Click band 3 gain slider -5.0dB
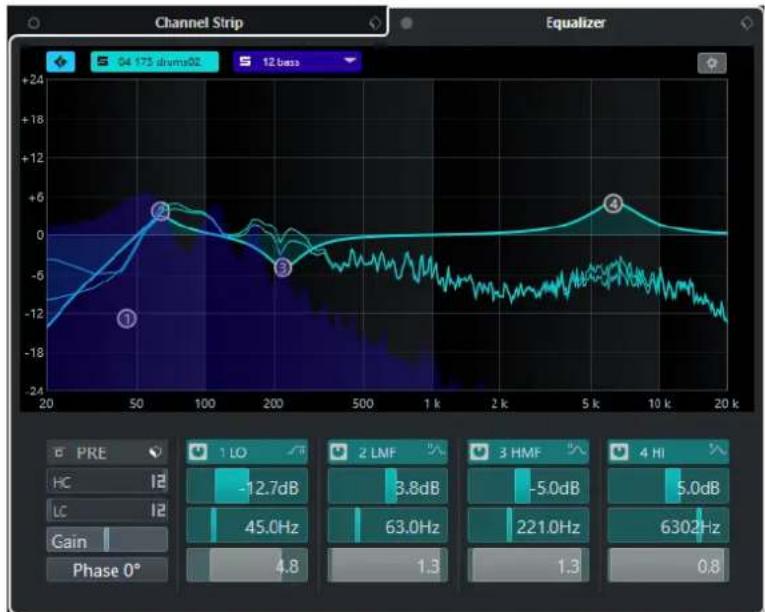The image size is (765, 612). coord(528,487)
